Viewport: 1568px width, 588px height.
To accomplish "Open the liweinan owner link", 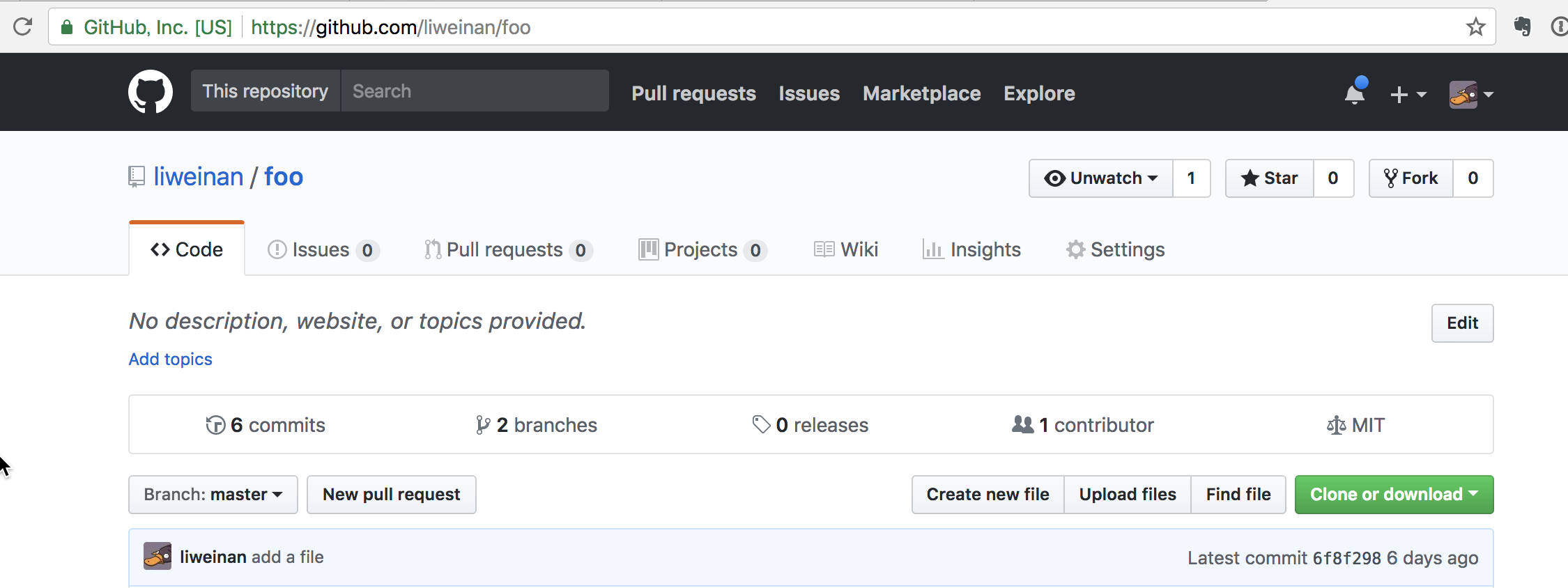I will pyautogui.click(x=199, y=177).
